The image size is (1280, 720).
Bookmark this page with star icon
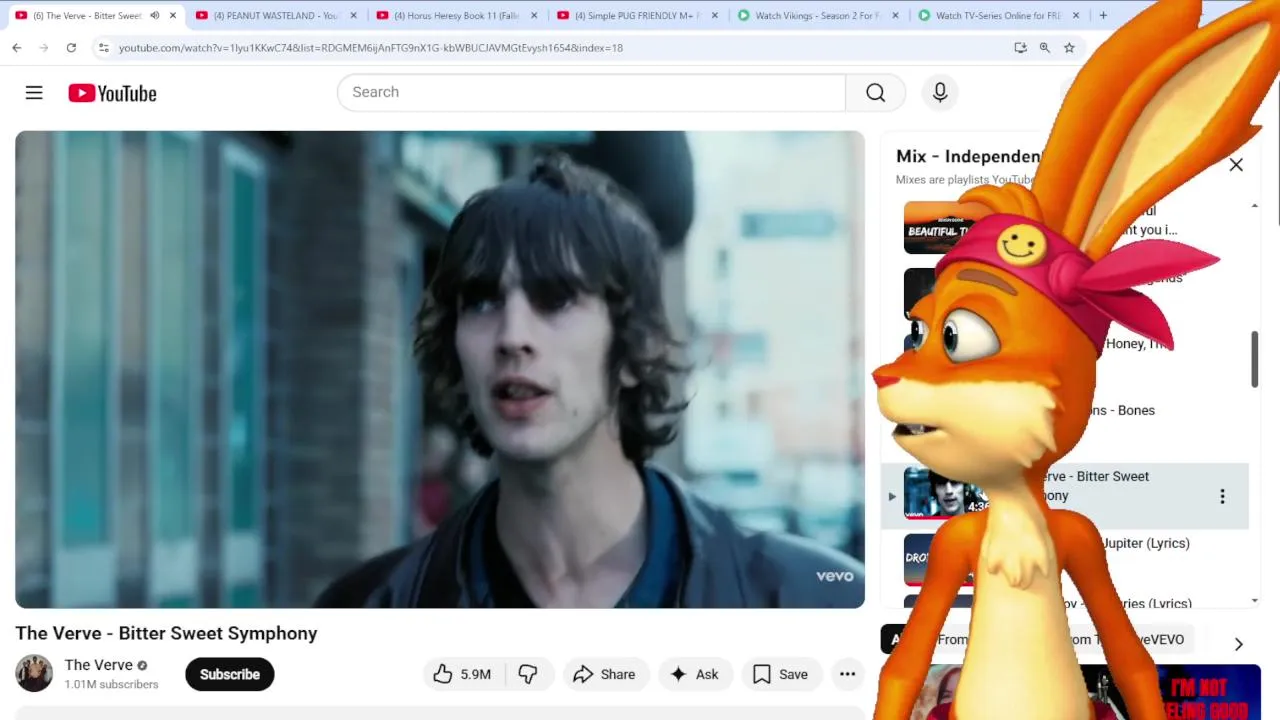click(x=1069, y=47)
